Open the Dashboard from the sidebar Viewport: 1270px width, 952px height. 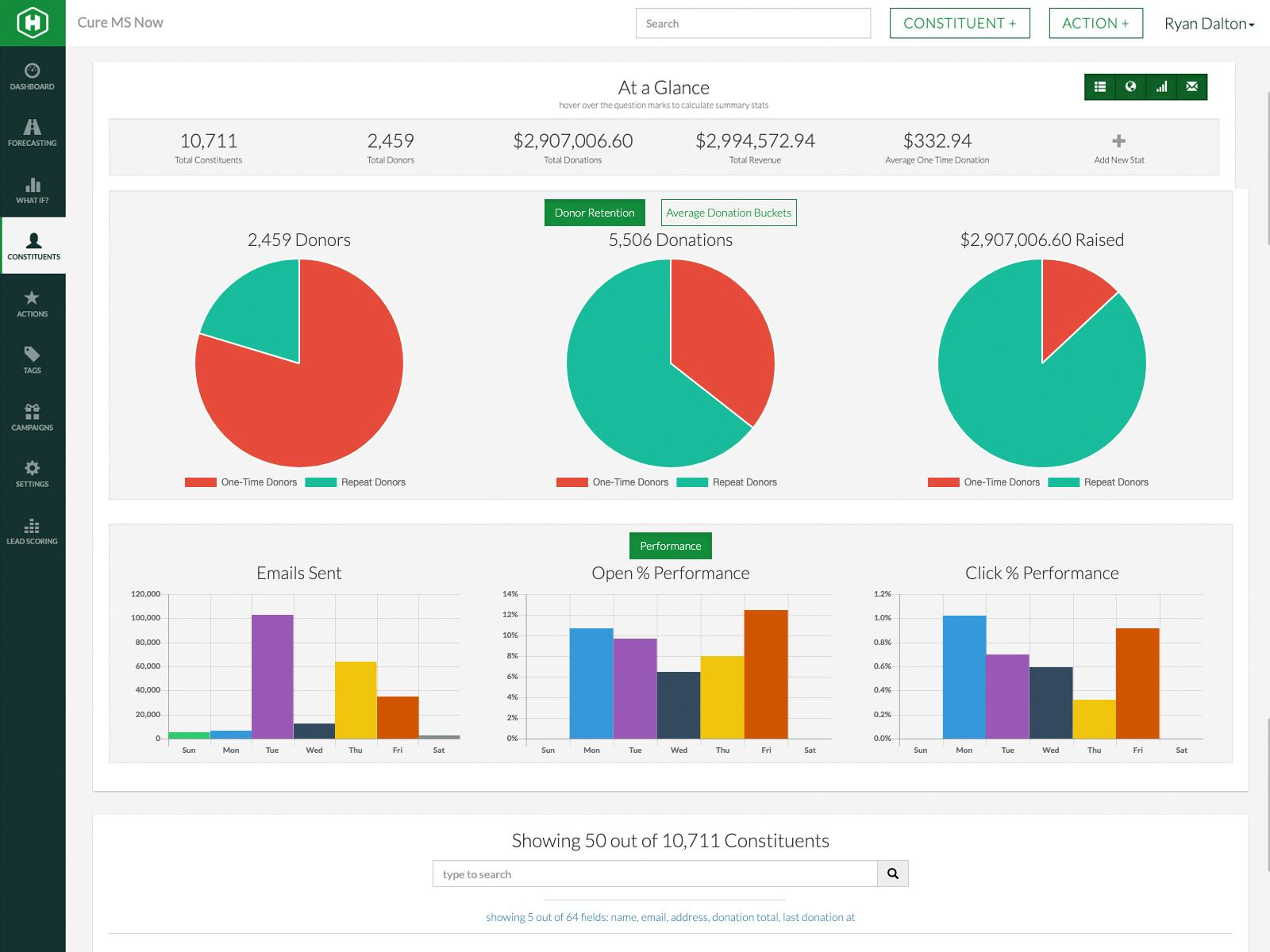tap(33, 76)
